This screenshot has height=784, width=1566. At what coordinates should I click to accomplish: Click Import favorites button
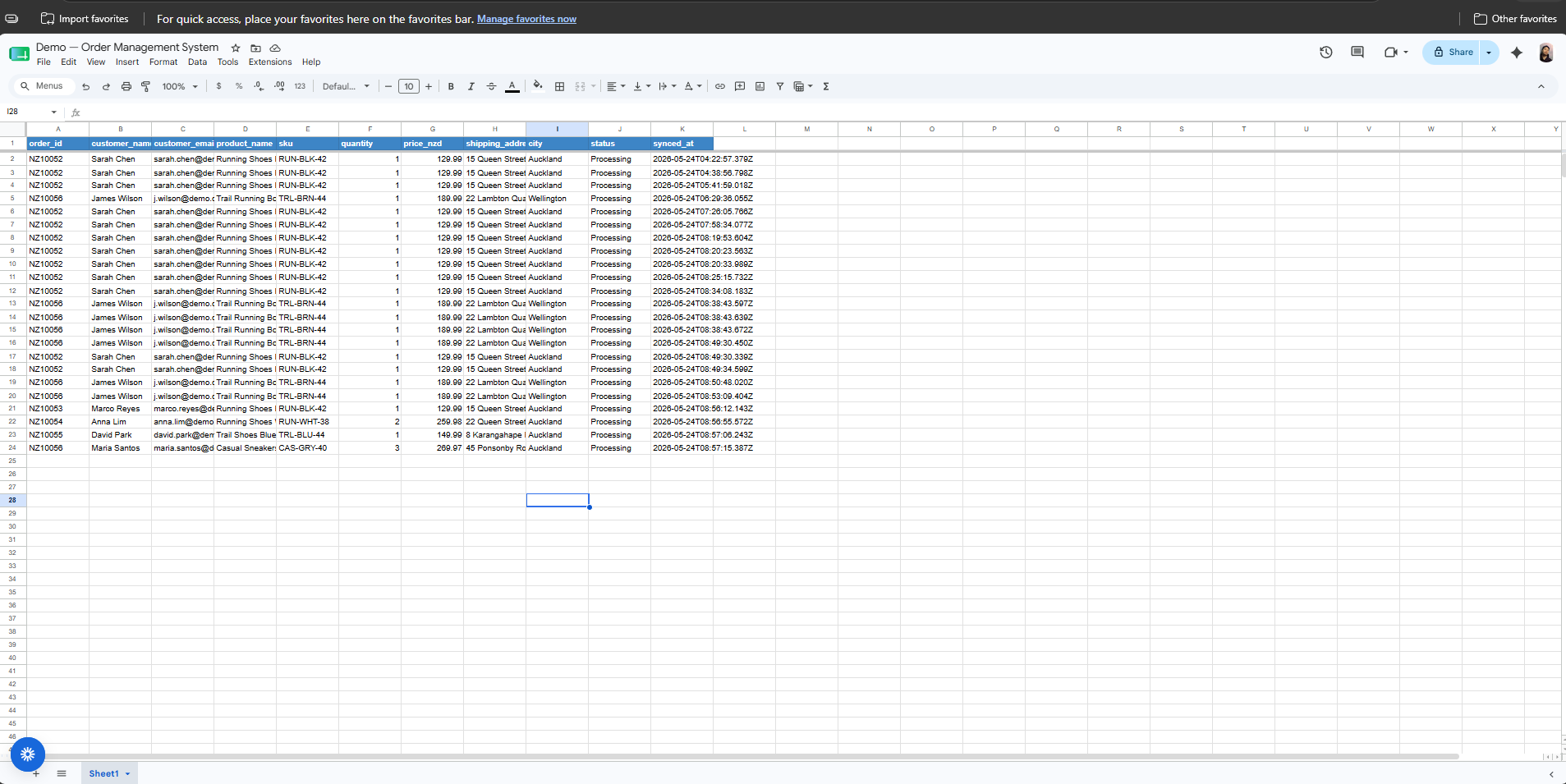[85, 19]
